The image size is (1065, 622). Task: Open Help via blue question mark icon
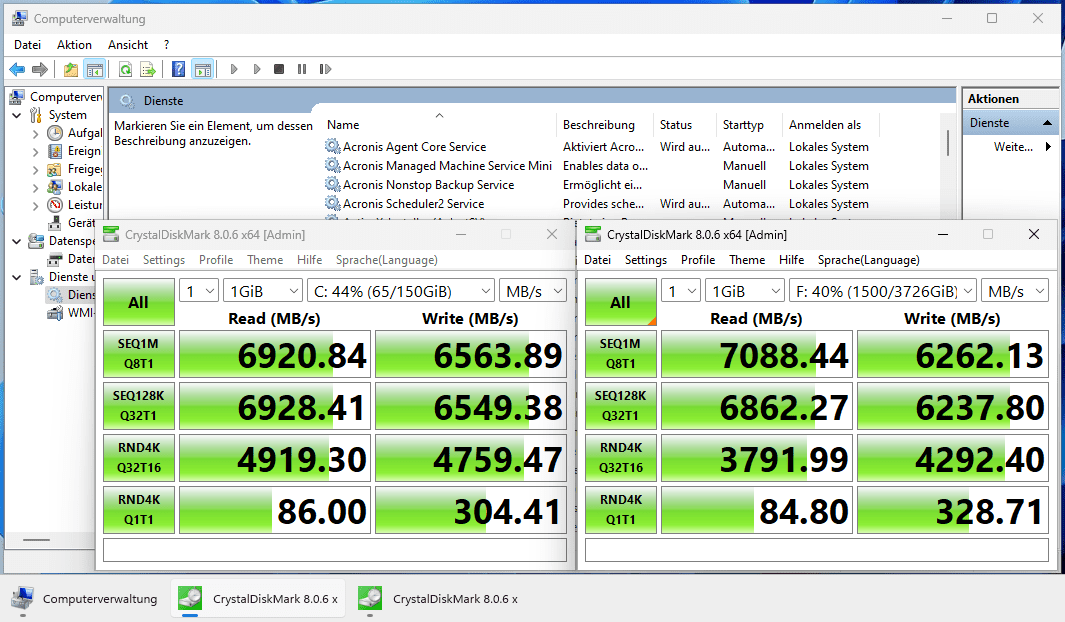(x=179, y=69)
